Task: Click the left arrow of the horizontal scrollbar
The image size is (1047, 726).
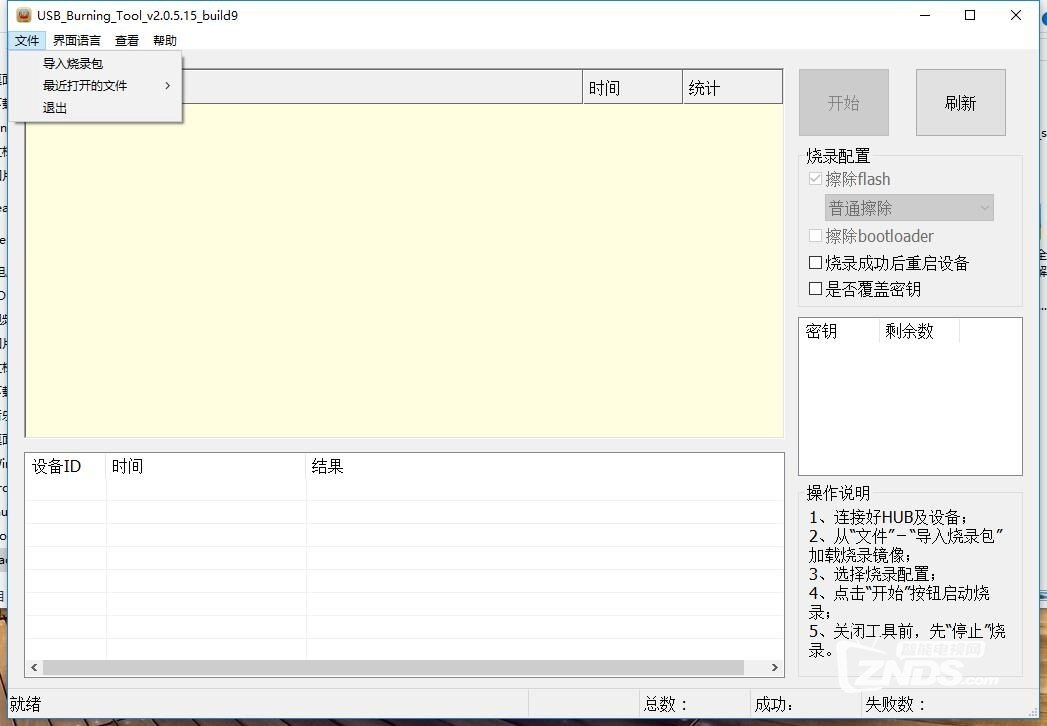Action: pos(34,667)
